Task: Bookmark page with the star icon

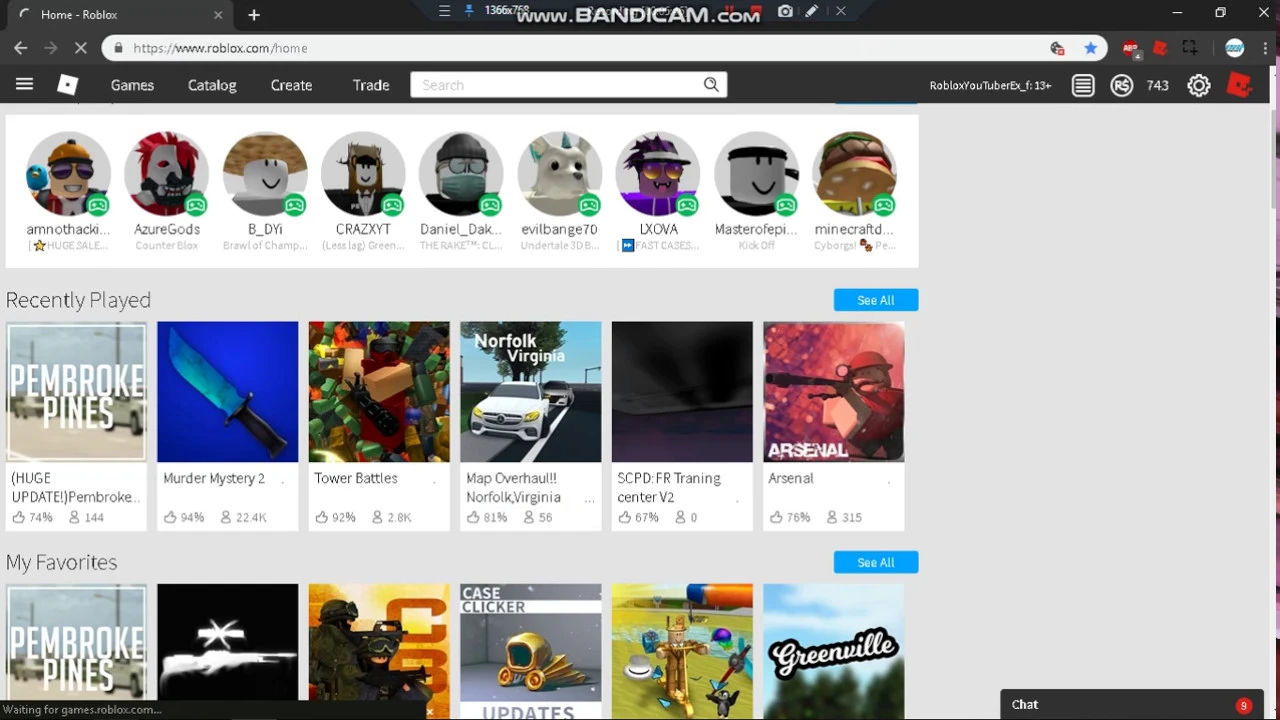Action: tap(1090, 48)
